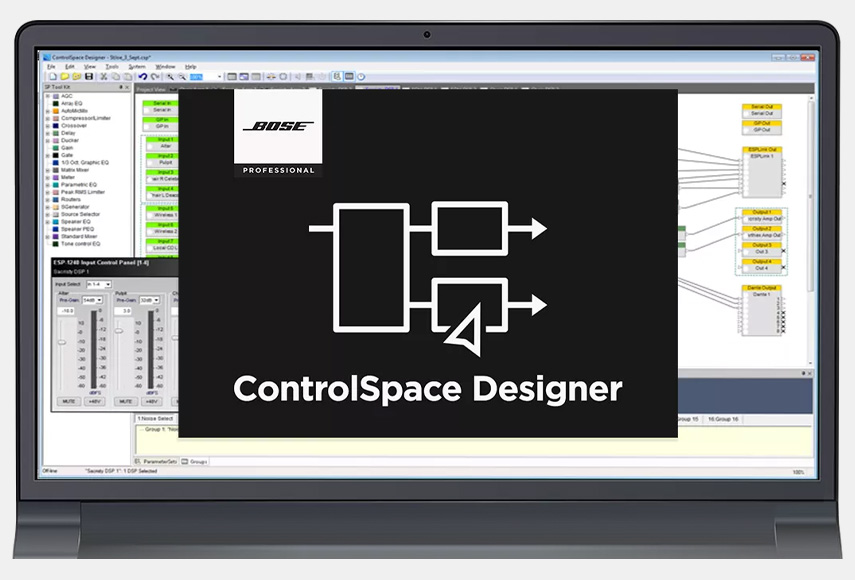
Task: Click the Zoom Out magnifier icon
Action: 182,77
